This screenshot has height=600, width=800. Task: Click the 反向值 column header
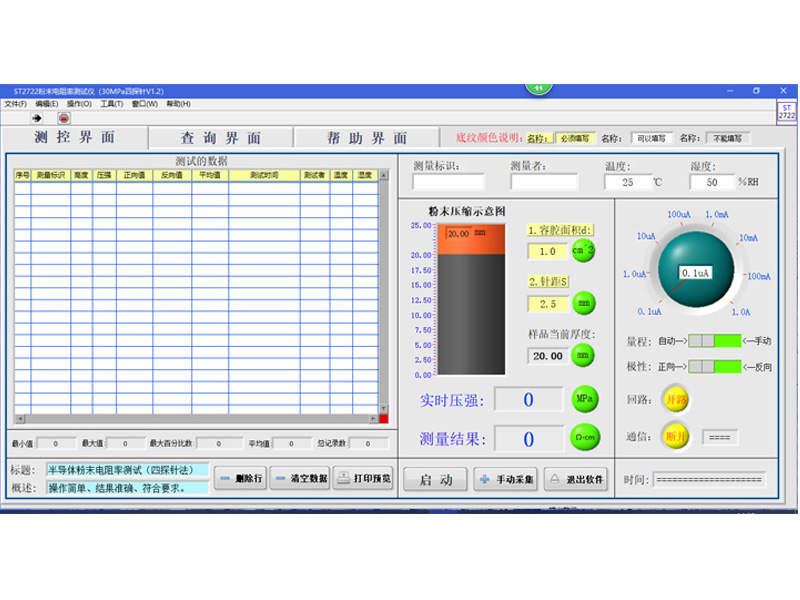click(172, 176)
